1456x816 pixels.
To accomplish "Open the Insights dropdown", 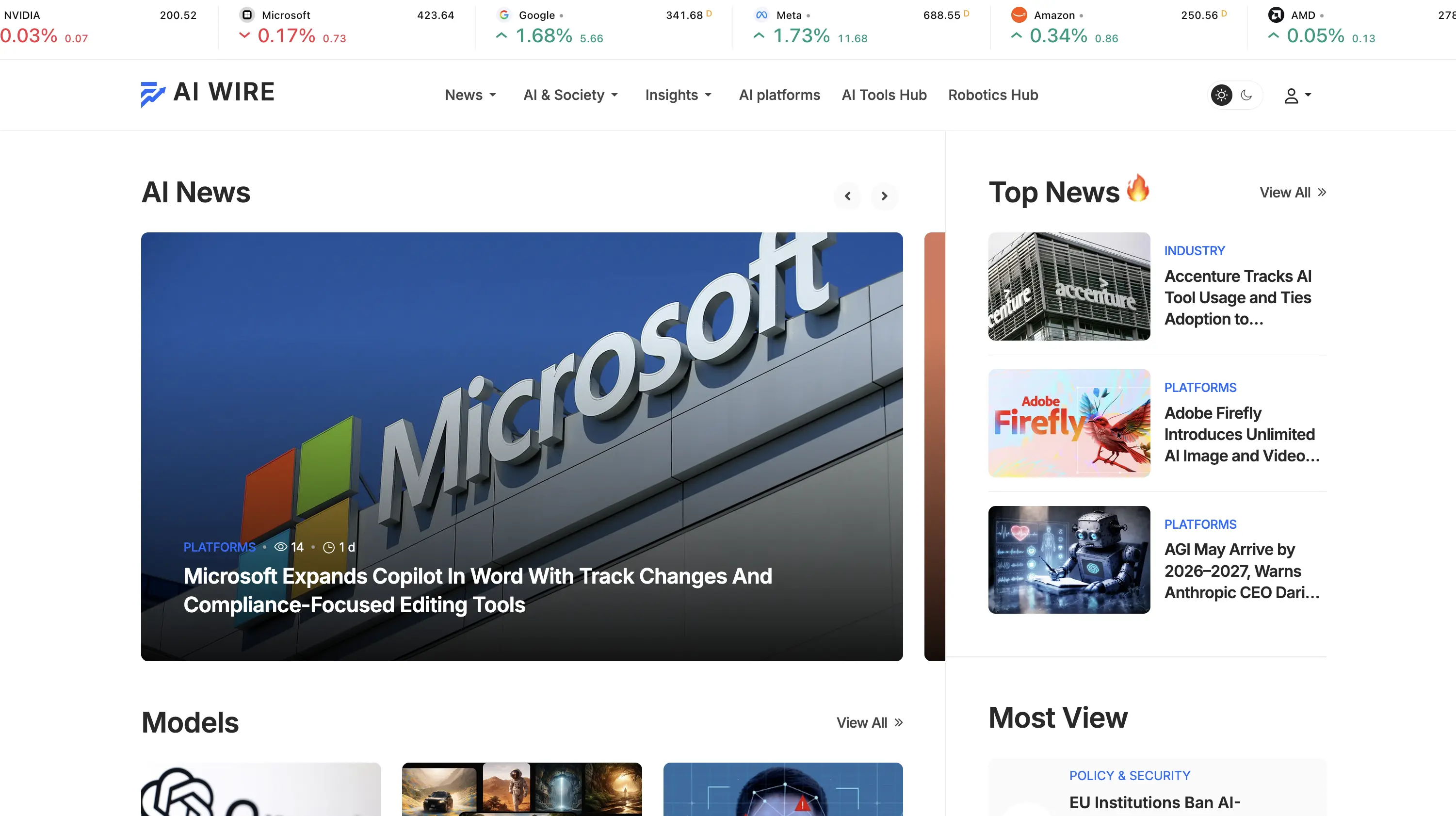I will [678, 95].
